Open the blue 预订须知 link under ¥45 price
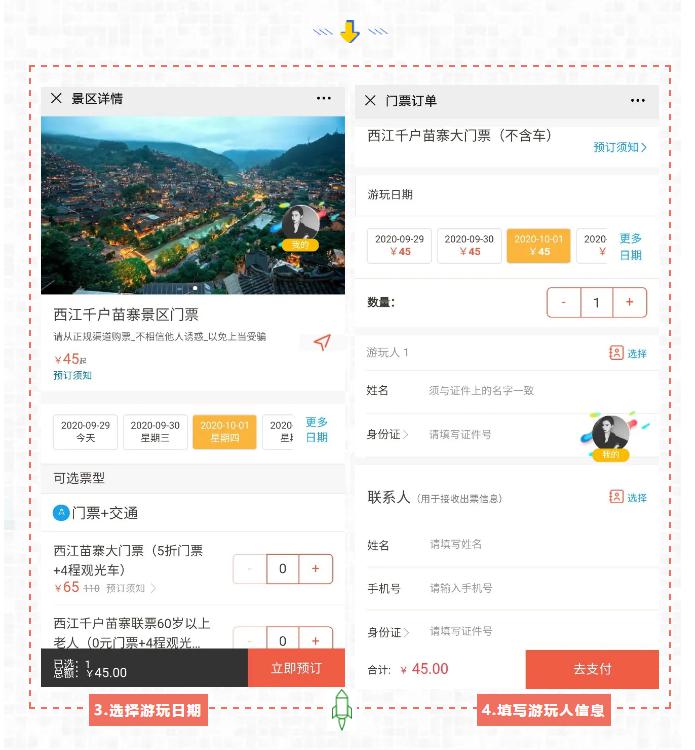The image size is (695, 750). (72, 376)
